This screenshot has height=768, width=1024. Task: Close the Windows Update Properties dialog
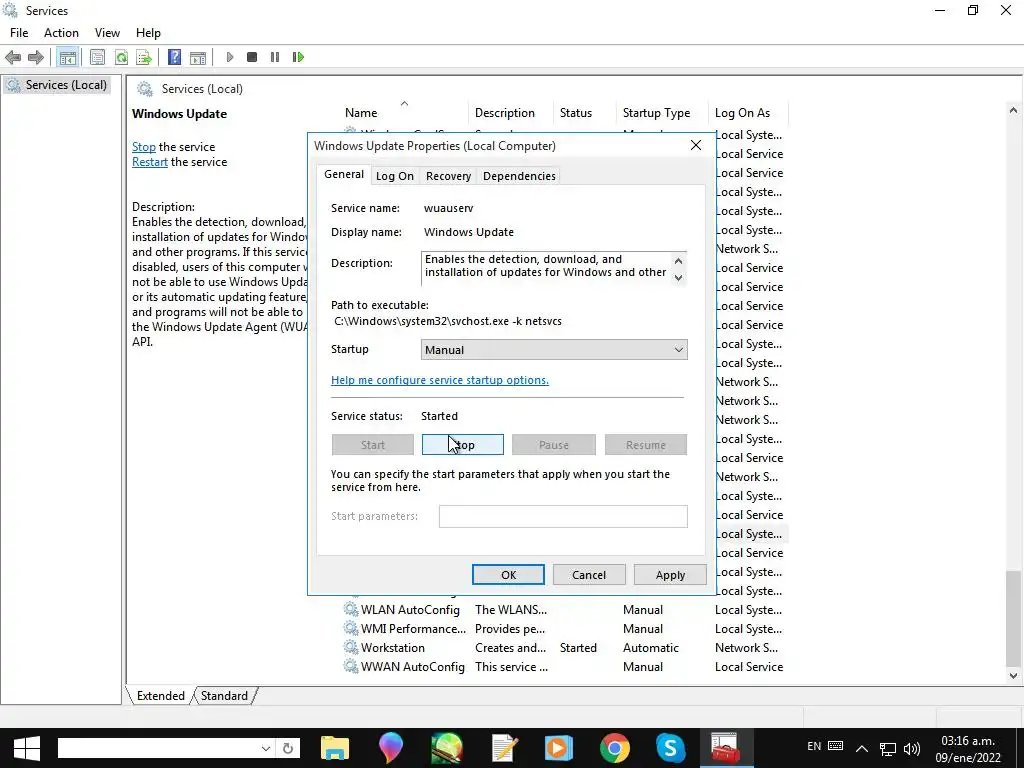pos(696,145)
